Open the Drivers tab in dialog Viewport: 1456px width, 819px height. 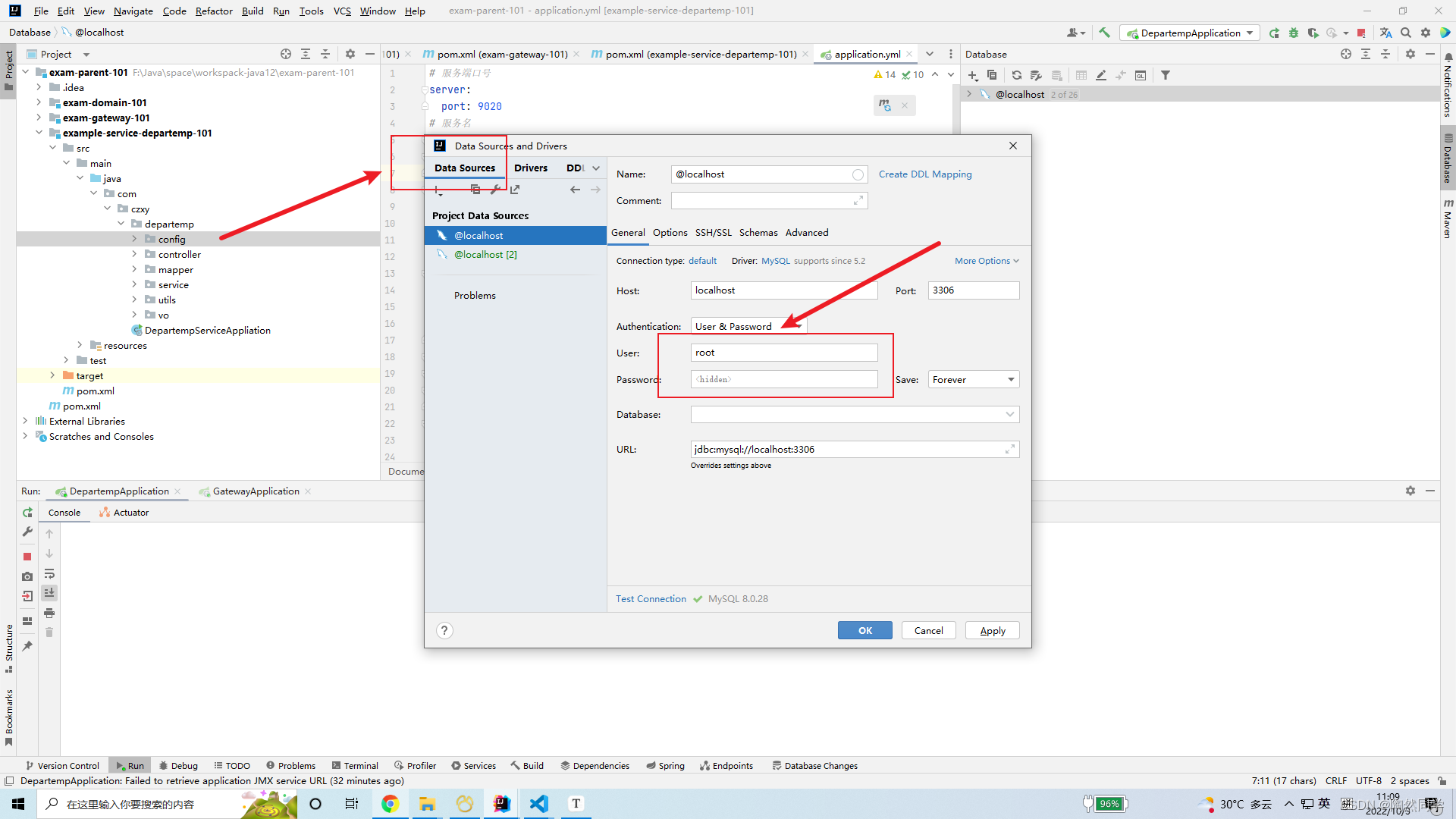530,168
